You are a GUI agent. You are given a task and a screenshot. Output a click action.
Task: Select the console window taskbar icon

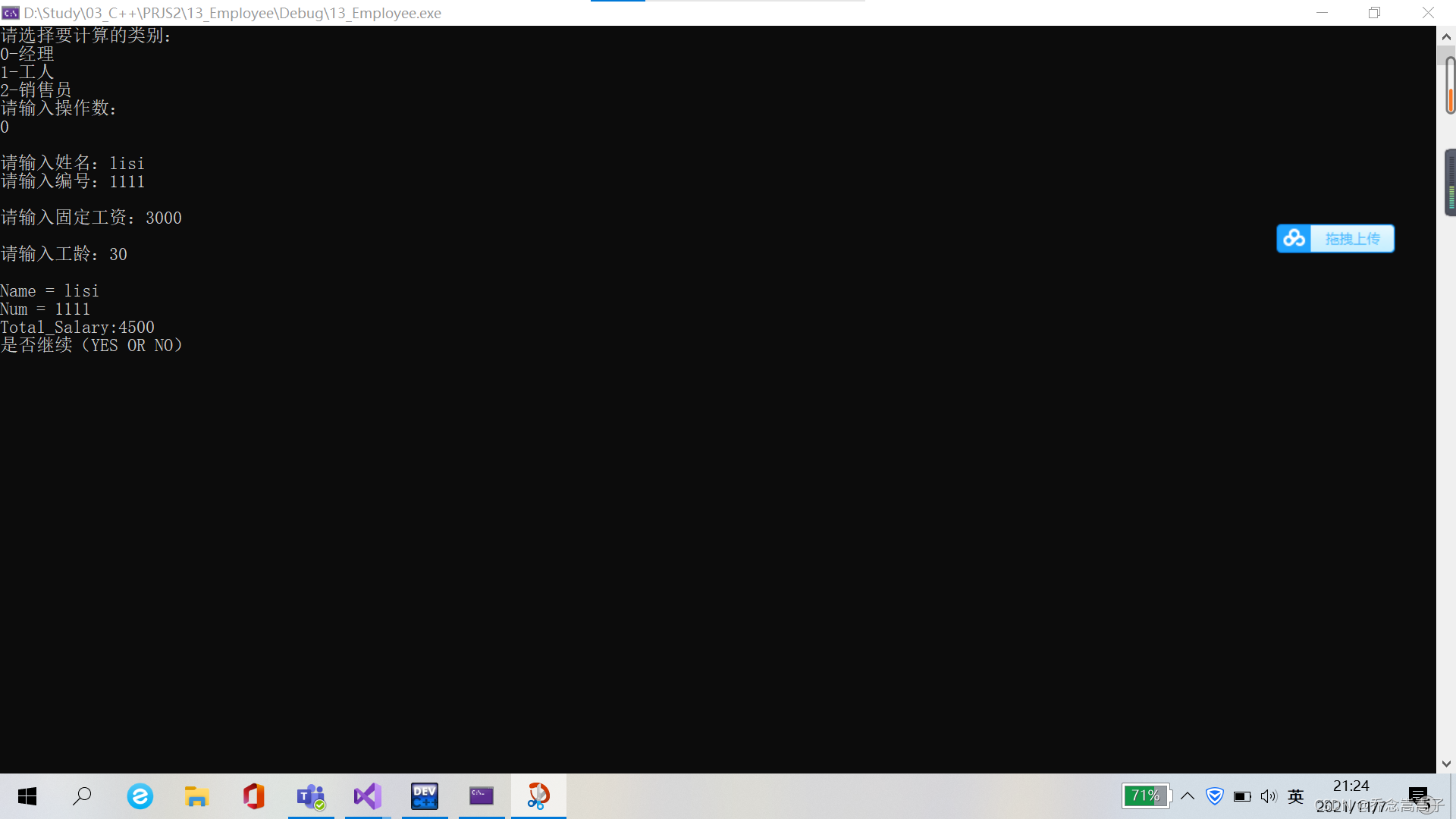[482, 796]
